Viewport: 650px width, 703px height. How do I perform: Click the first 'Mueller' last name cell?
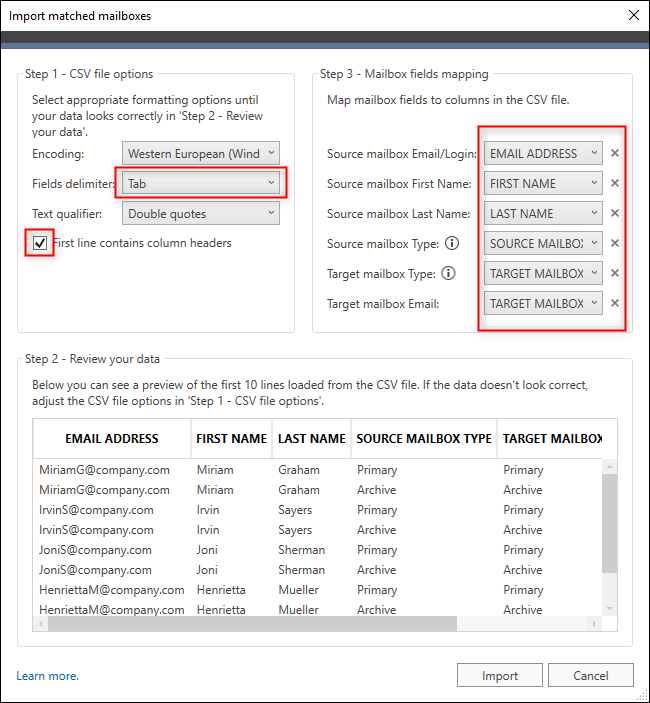299,590
